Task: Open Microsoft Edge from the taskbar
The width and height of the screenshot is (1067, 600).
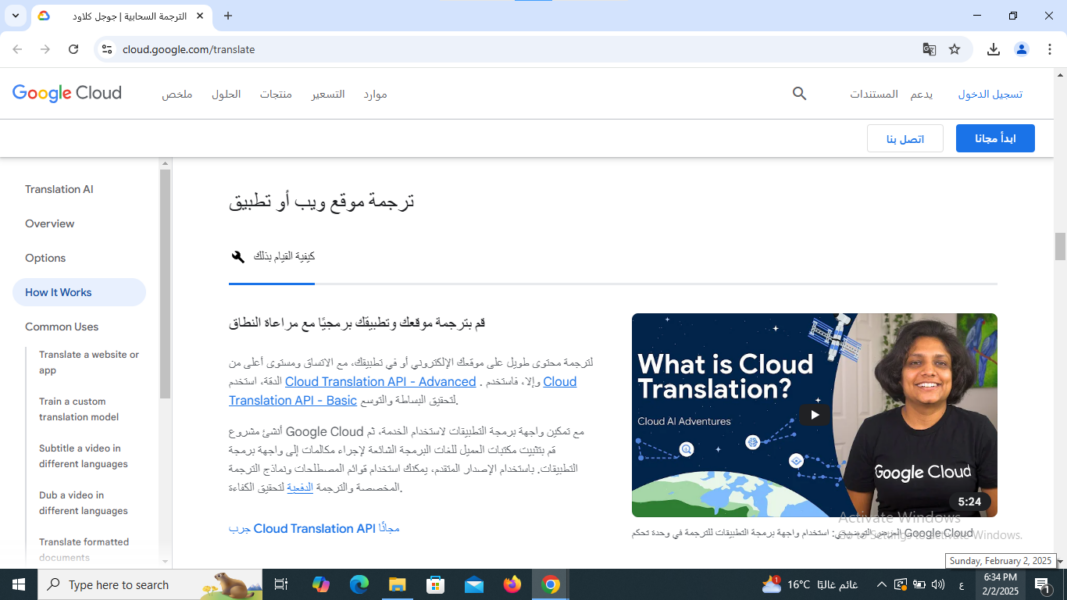Action: point(359,584)
